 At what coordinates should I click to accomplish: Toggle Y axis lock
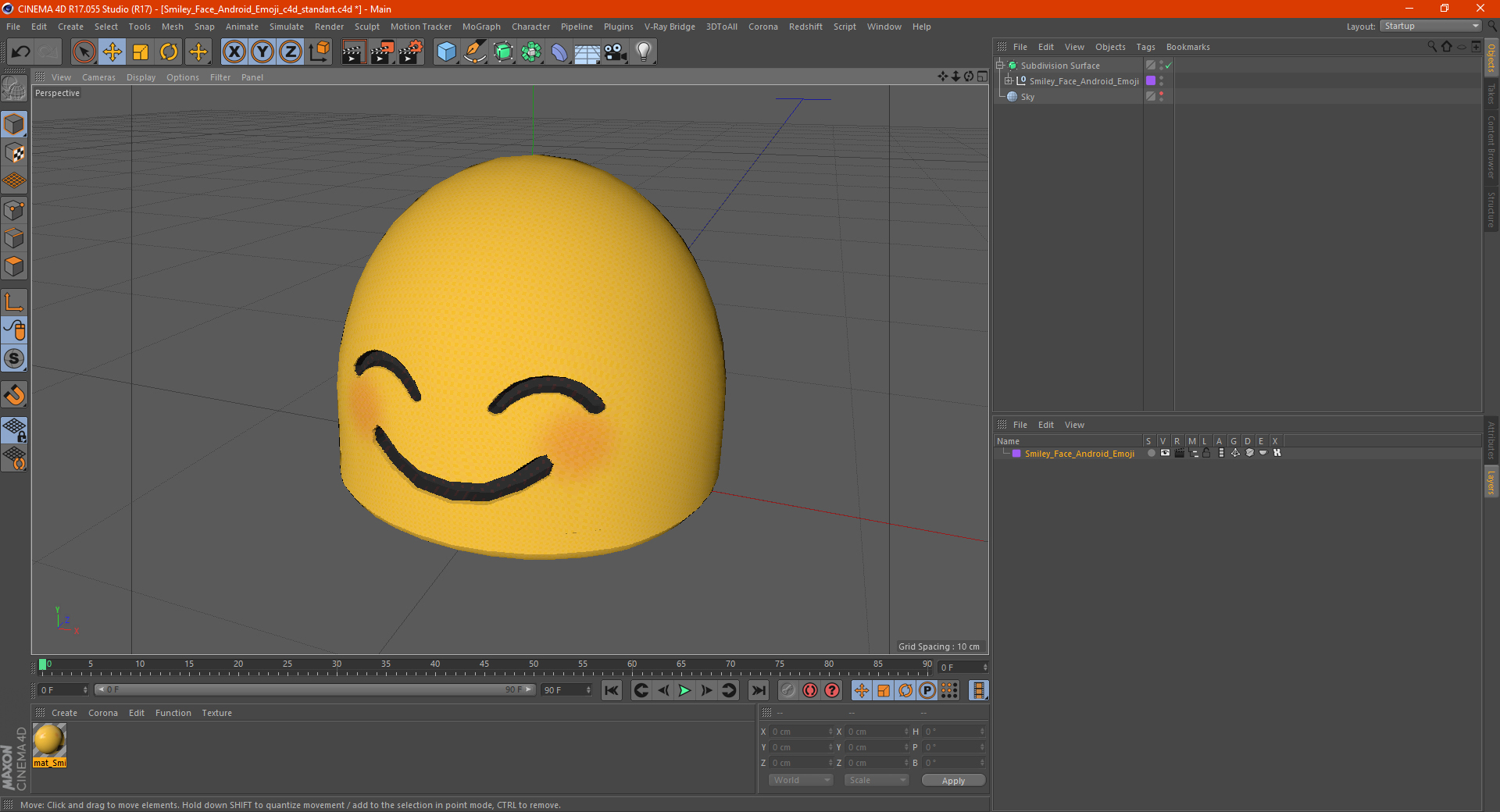[x=262, y=52]
